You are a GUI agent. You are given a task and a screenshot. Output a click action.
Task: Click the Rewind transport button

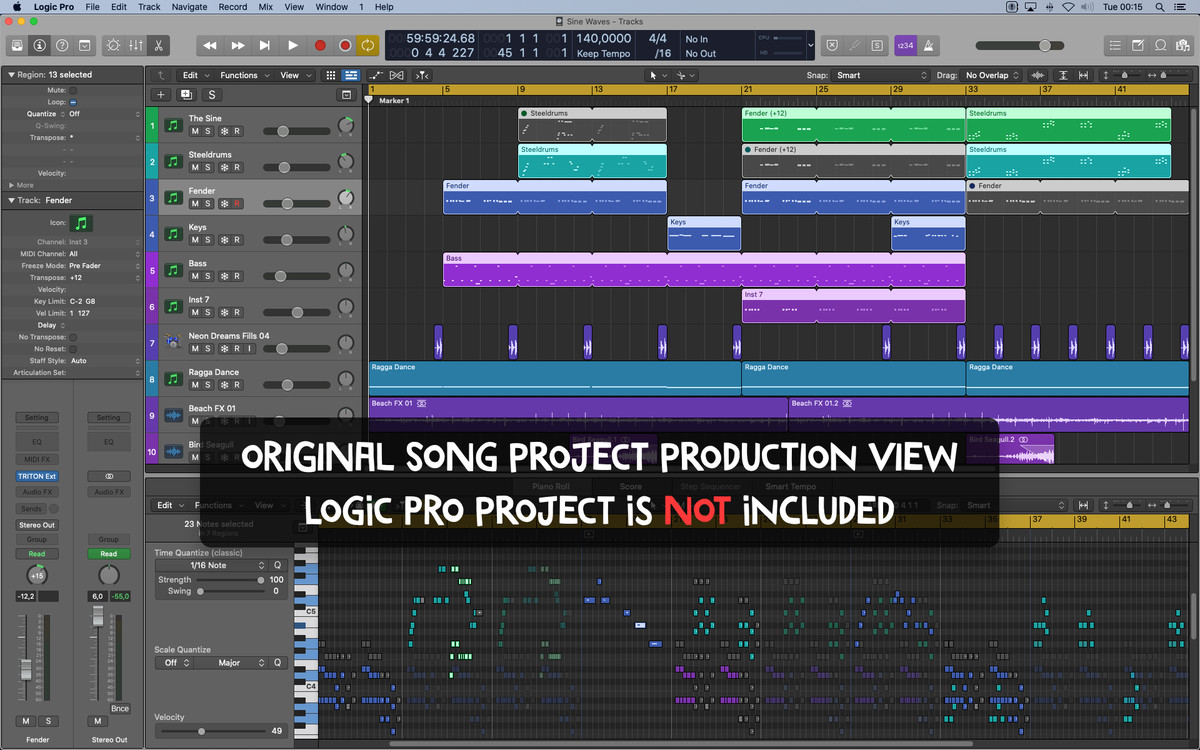point(210,45)
